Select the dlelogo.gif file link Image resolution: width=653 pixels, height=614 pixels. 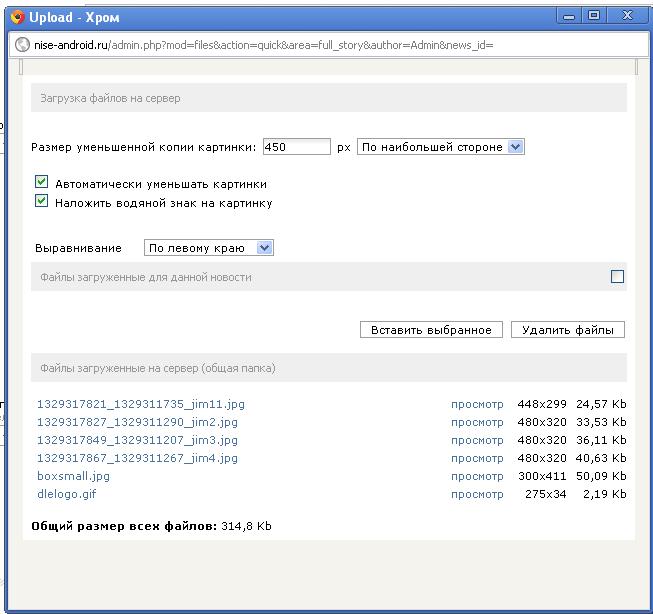(x=66, y=494)
